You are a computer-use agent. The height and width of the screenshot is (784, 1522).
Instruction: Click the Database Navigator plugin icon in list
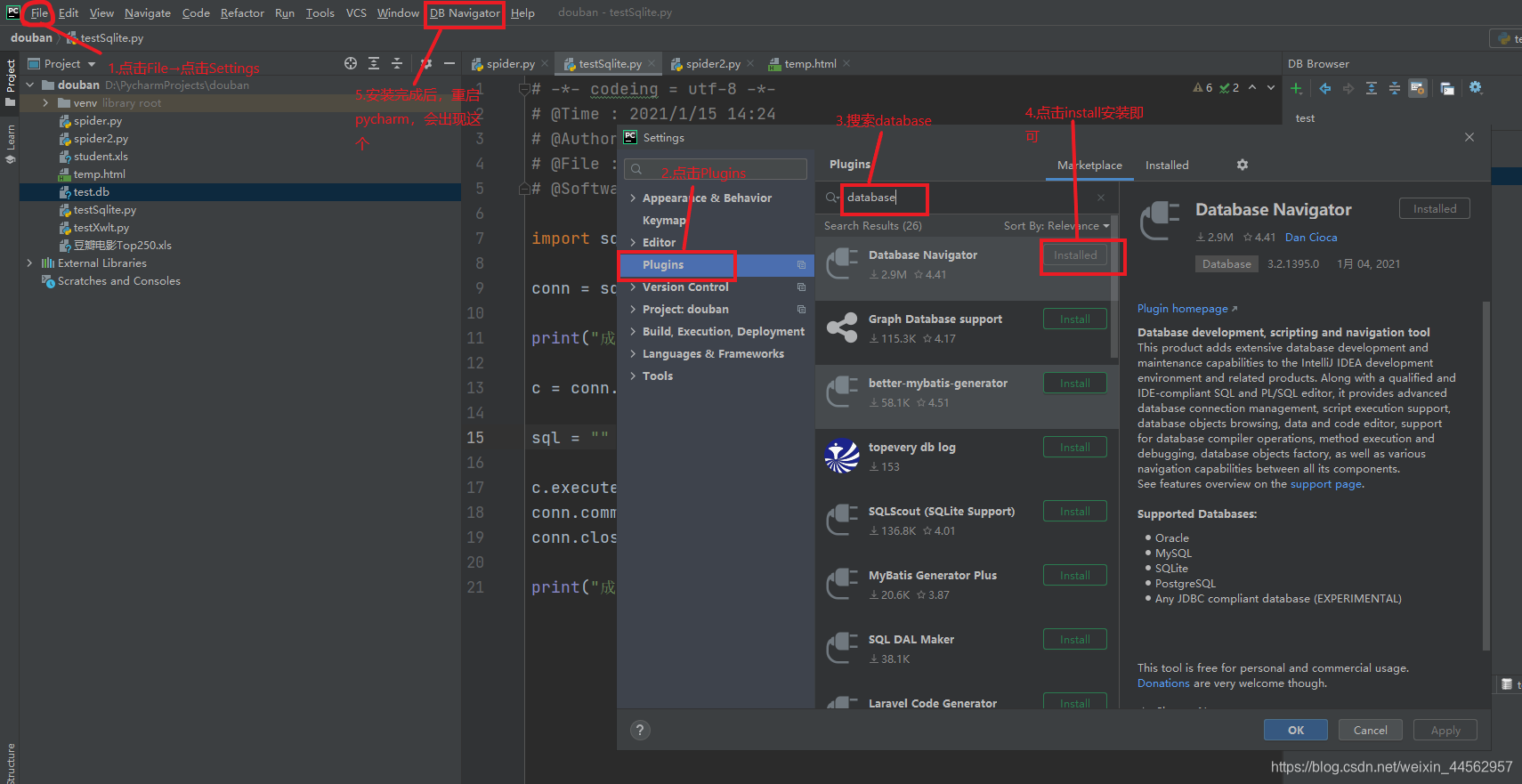point(842,264)
